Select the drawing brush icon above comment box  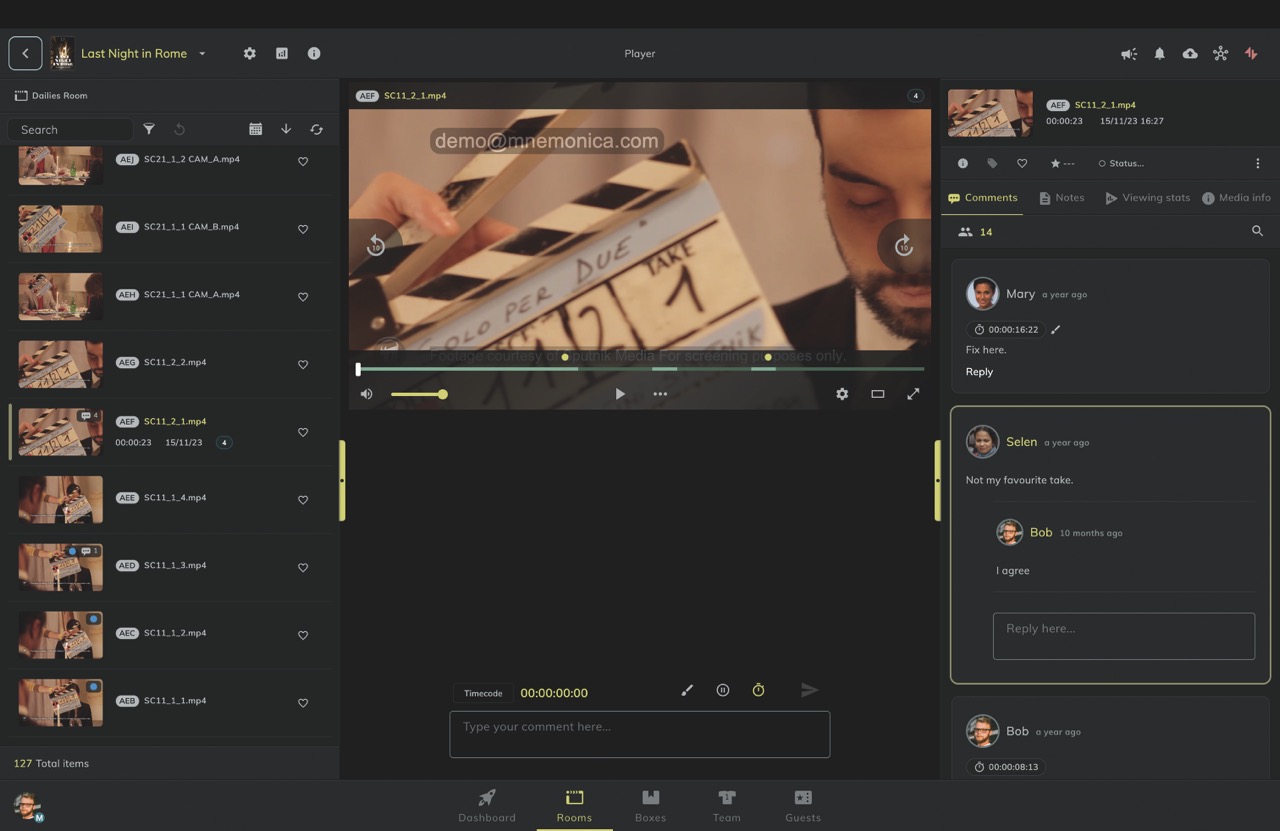(x=687, y=690)
